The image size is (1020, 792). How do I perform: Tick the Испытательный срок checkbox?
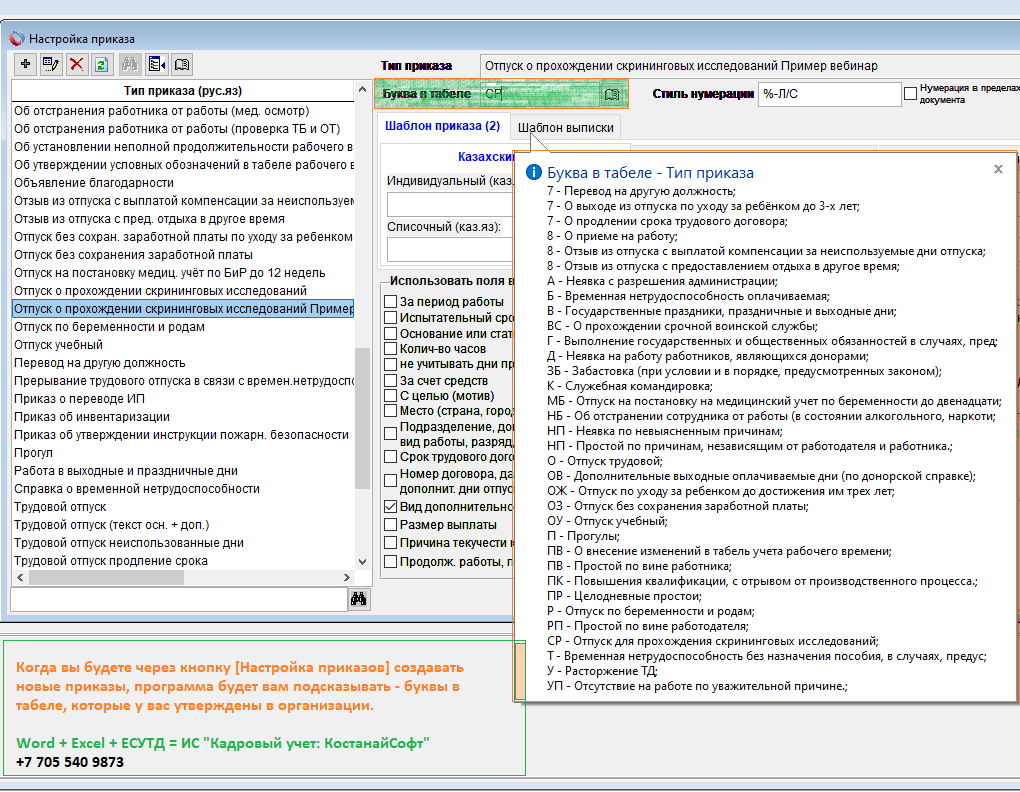pyautogui.click(x=390, y=317)
